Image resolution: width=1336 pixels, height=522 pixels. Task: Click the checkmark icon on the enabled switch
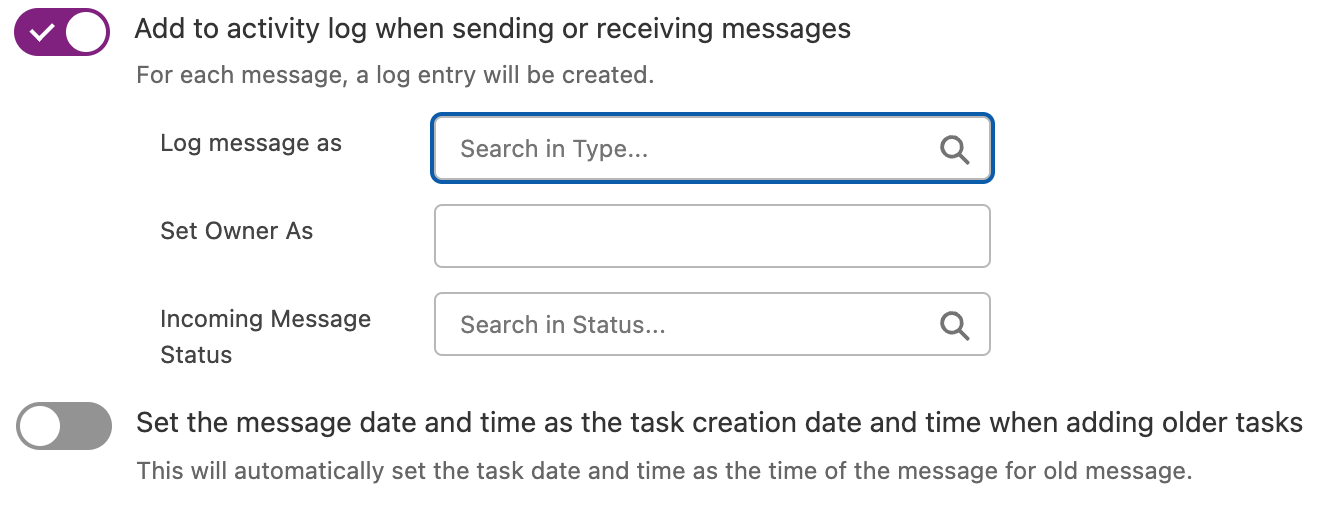pos(41,32)
